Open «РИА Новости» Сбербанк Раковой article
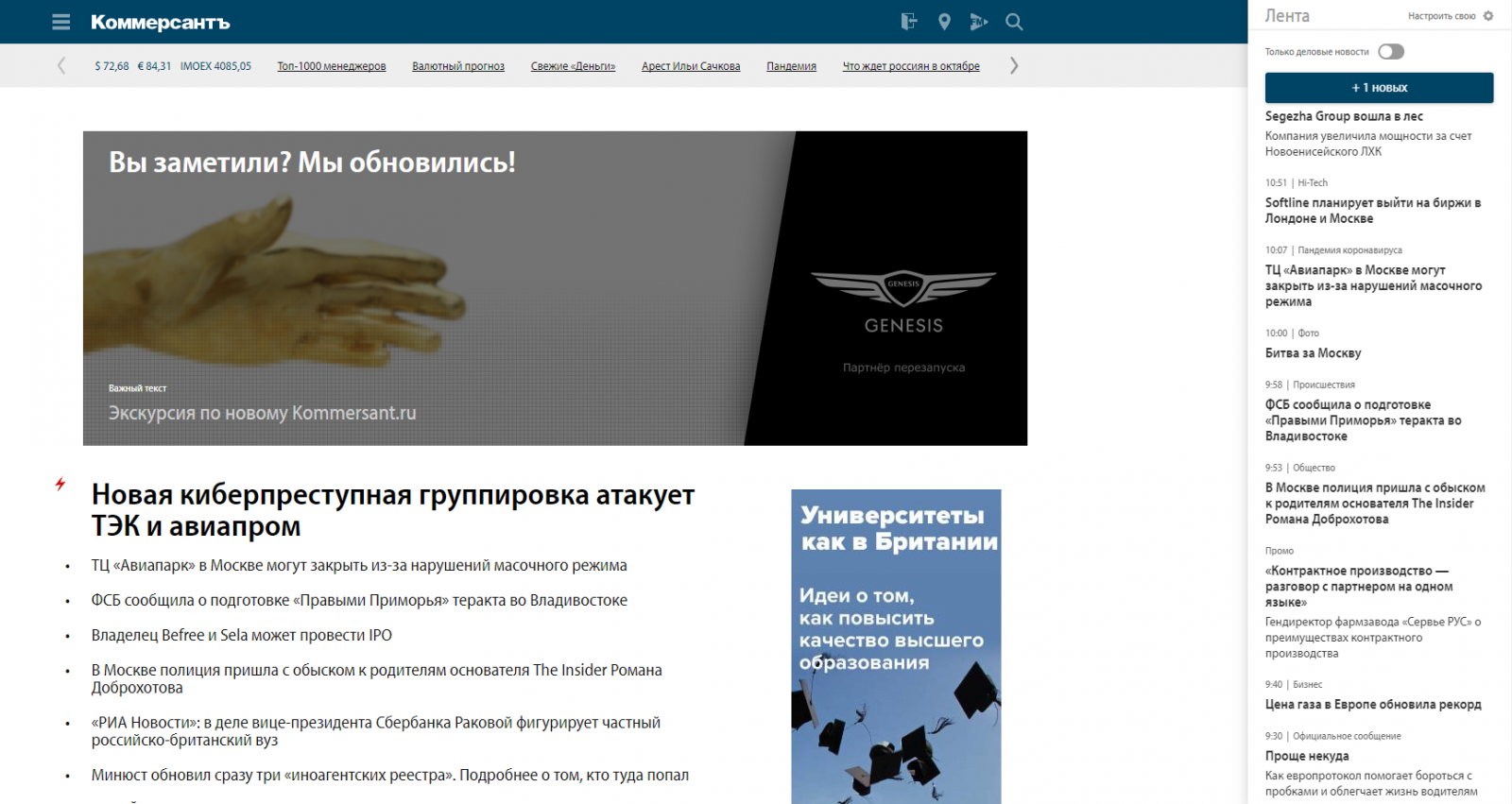Image resolution: width=1512 pixels, height=804 pixels. pyautogui.click(x=376, y=731)
